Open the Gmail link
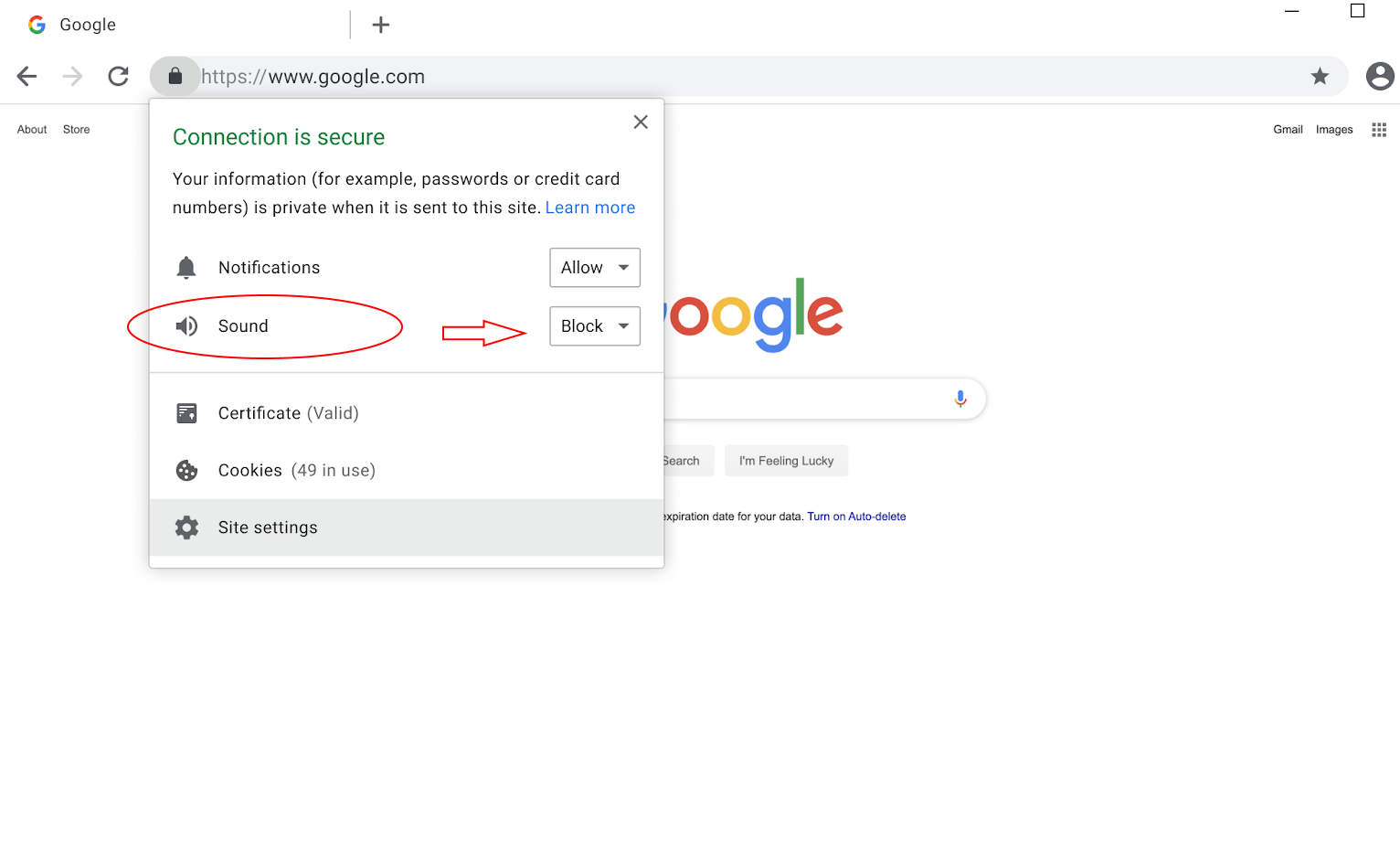Image resolution: width=1400 pixels, height=863 pixels. coord(1288,130)
